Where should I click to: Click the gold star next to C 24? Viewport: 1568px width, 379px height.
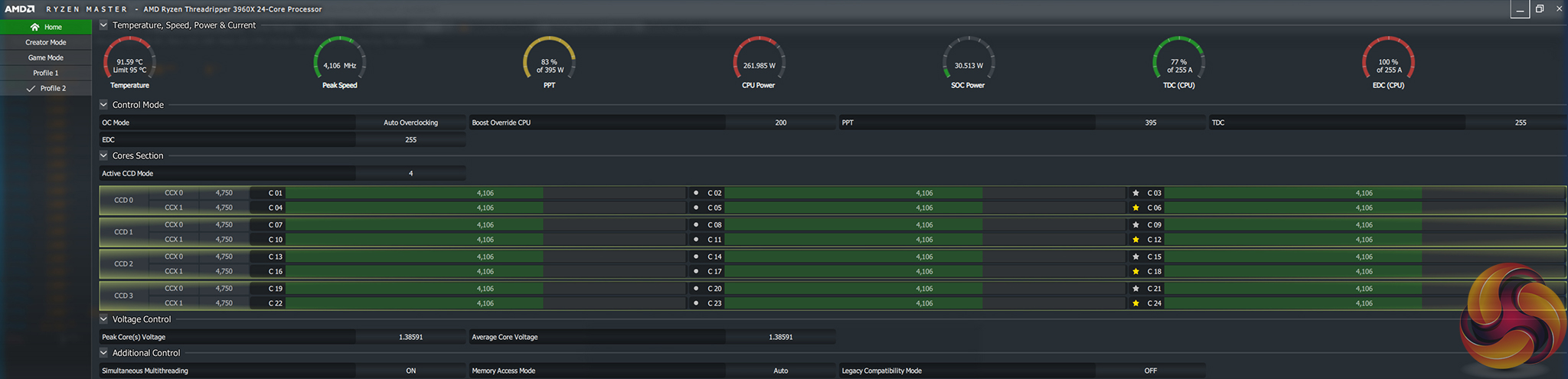(1135, 303)
